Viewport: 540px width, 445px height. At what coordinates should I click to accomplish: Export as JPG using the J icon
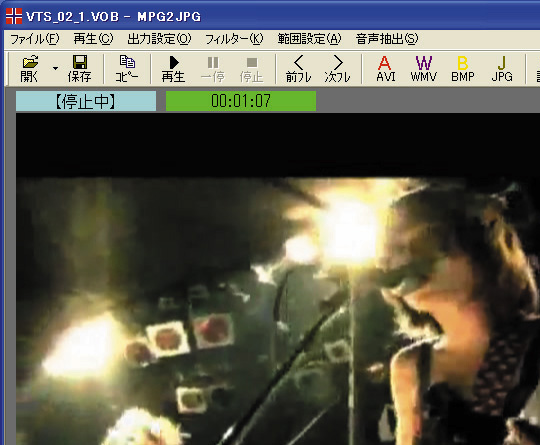click(502, 69)
